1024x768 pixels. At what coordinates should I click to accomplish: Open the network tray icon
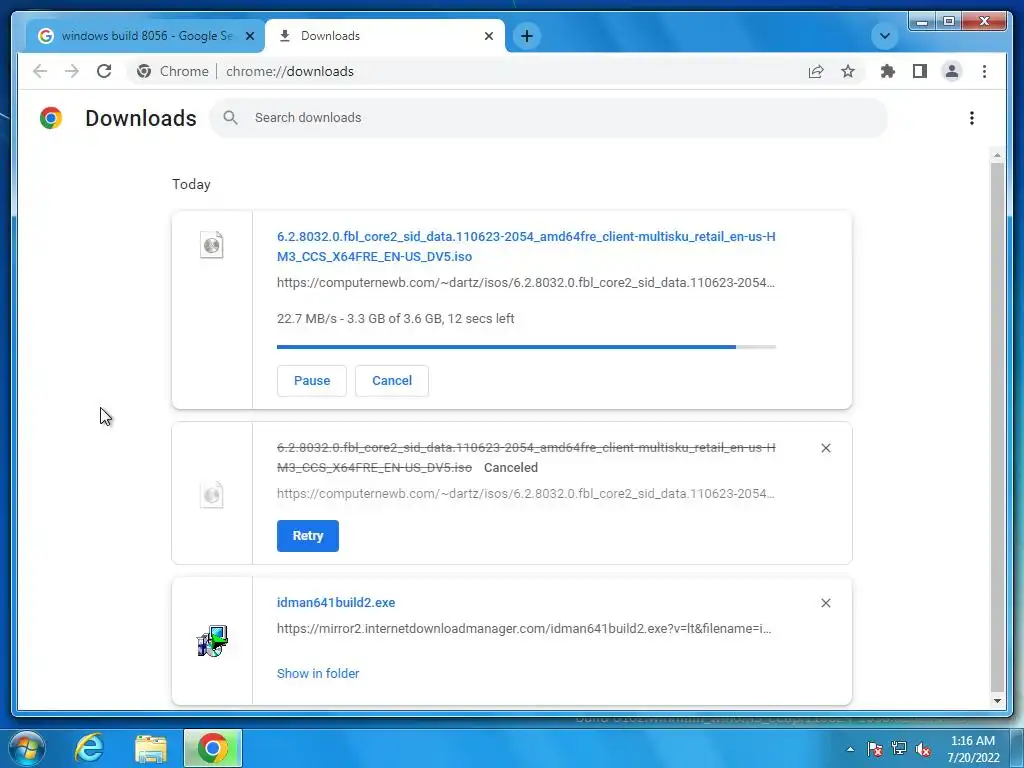[899, 748]
